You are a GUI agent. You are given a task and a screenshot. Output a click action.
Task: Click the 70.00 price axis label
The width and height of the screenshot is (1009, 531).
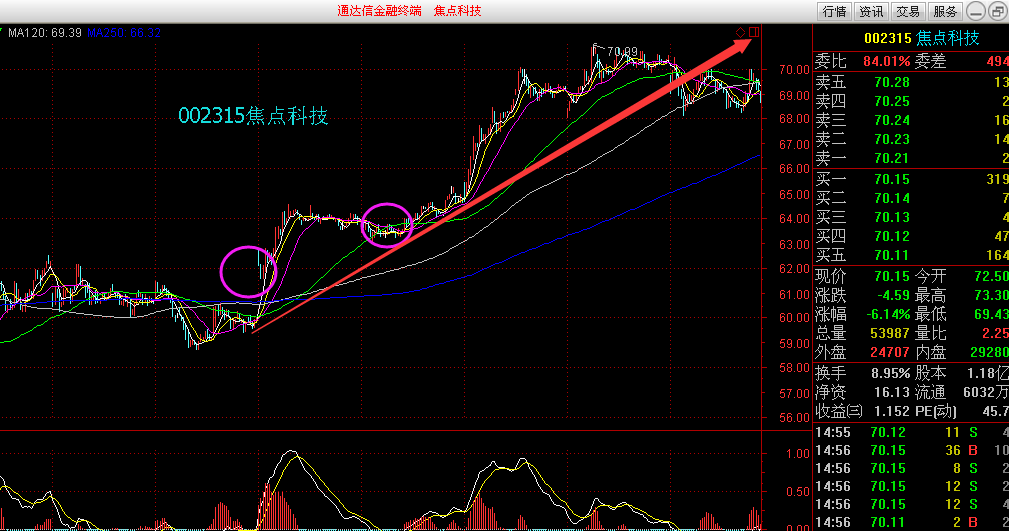click(794, 70)
